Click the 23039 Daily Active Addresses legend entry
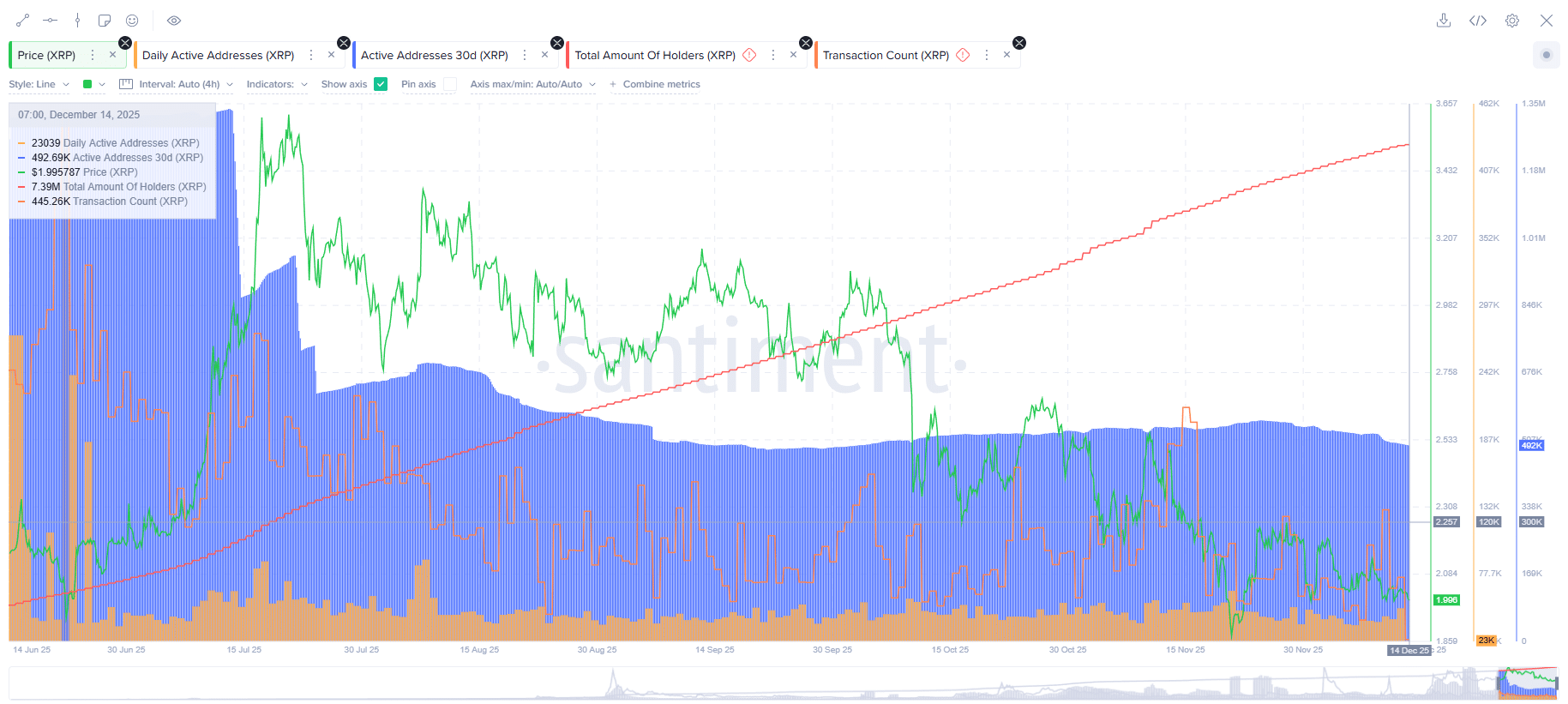Screen dimensions: 1568x704 pyautogui.click(x=109, y=143)
